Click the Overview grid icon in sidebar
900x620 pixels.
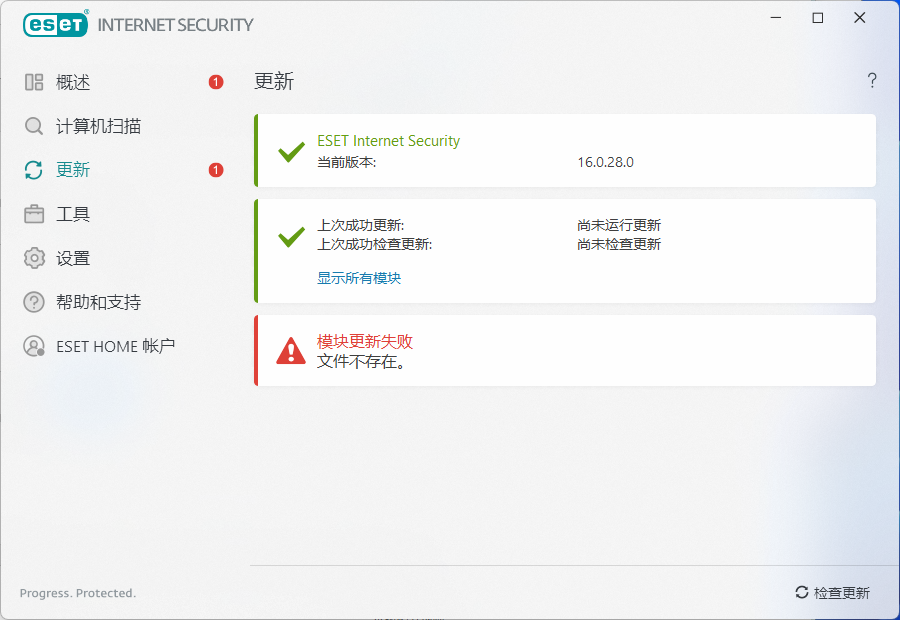tap(34, 82)
